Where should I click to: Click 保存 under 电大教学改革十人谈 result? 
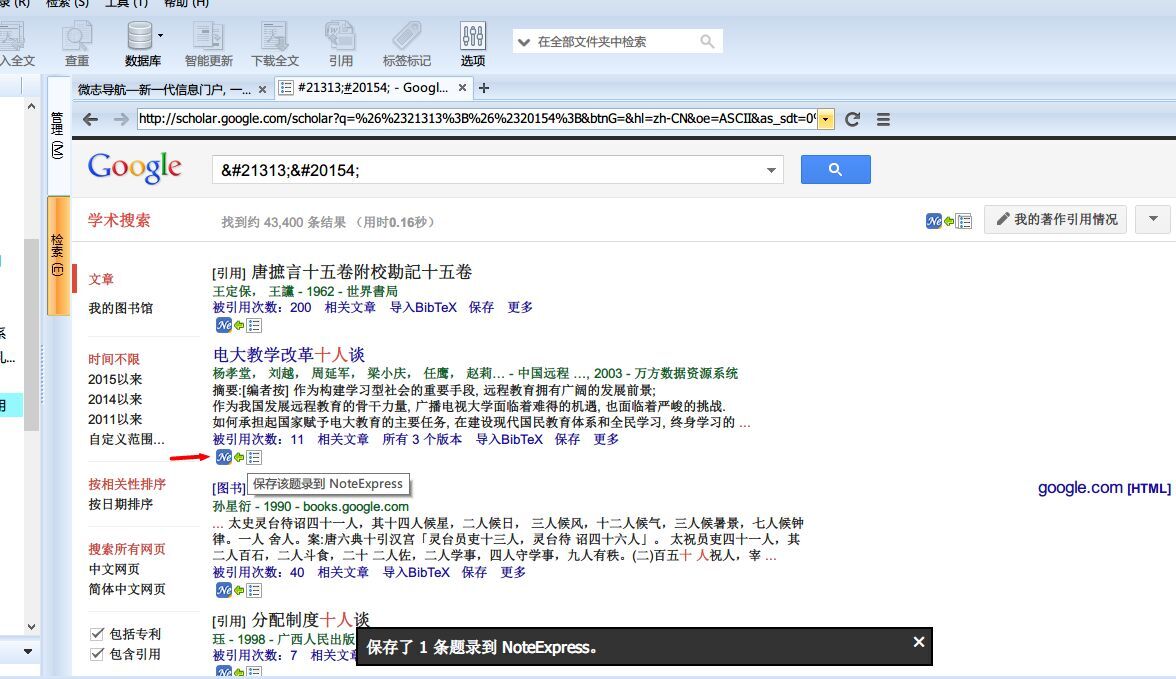pos(567,439)
